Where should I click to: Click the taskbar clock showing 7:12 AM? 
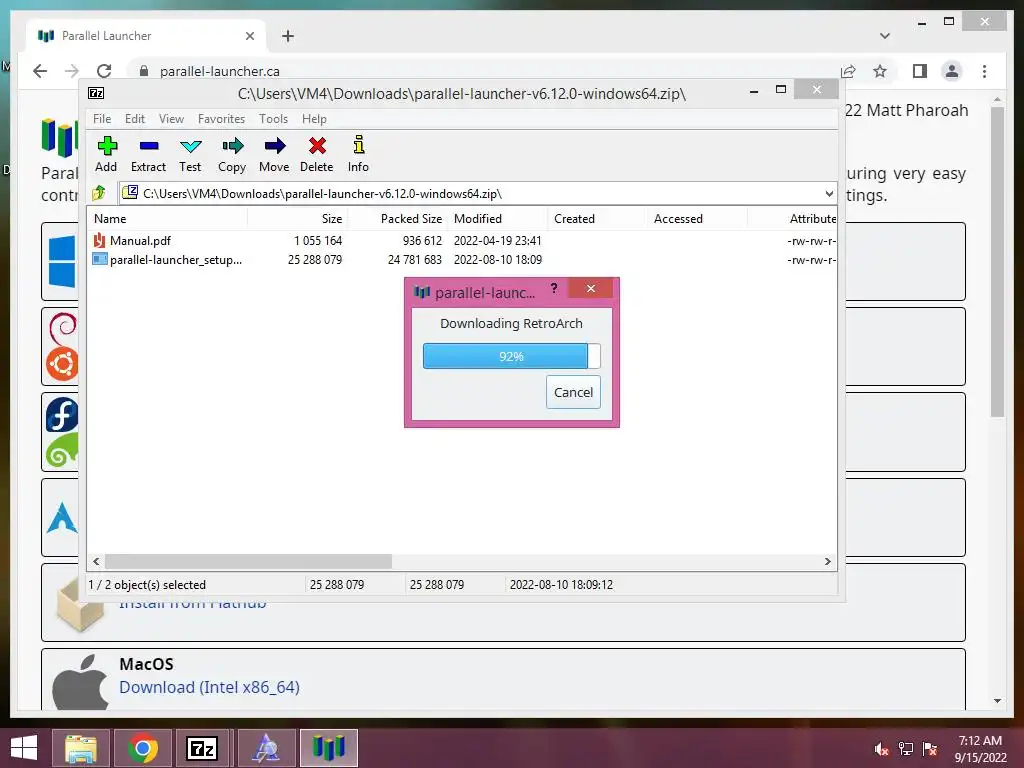click(x=980, y=749)
